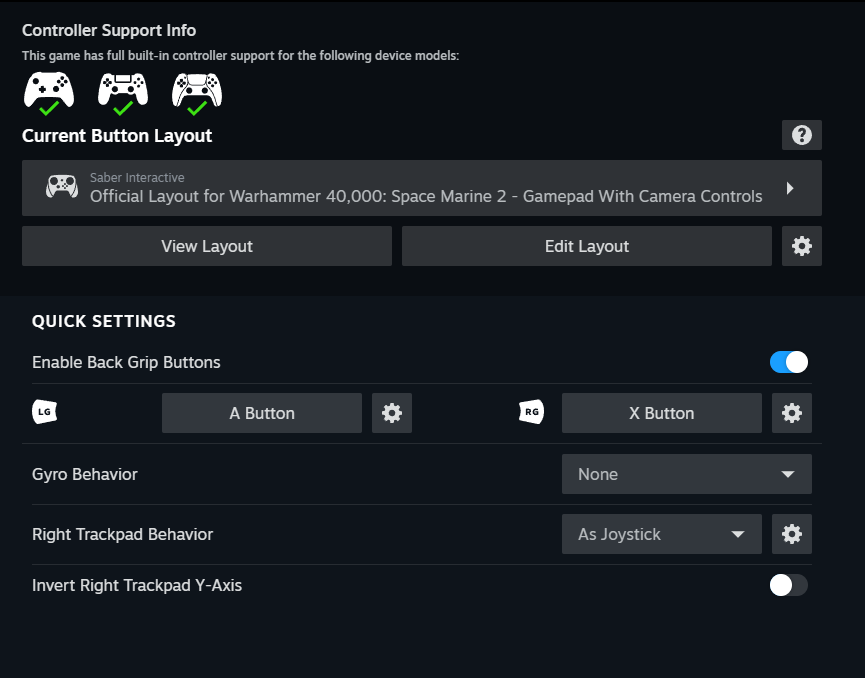This screenshot has height=678, width=865.
Task: Click the Current Button Layout heading
Action: pos(117,136)
